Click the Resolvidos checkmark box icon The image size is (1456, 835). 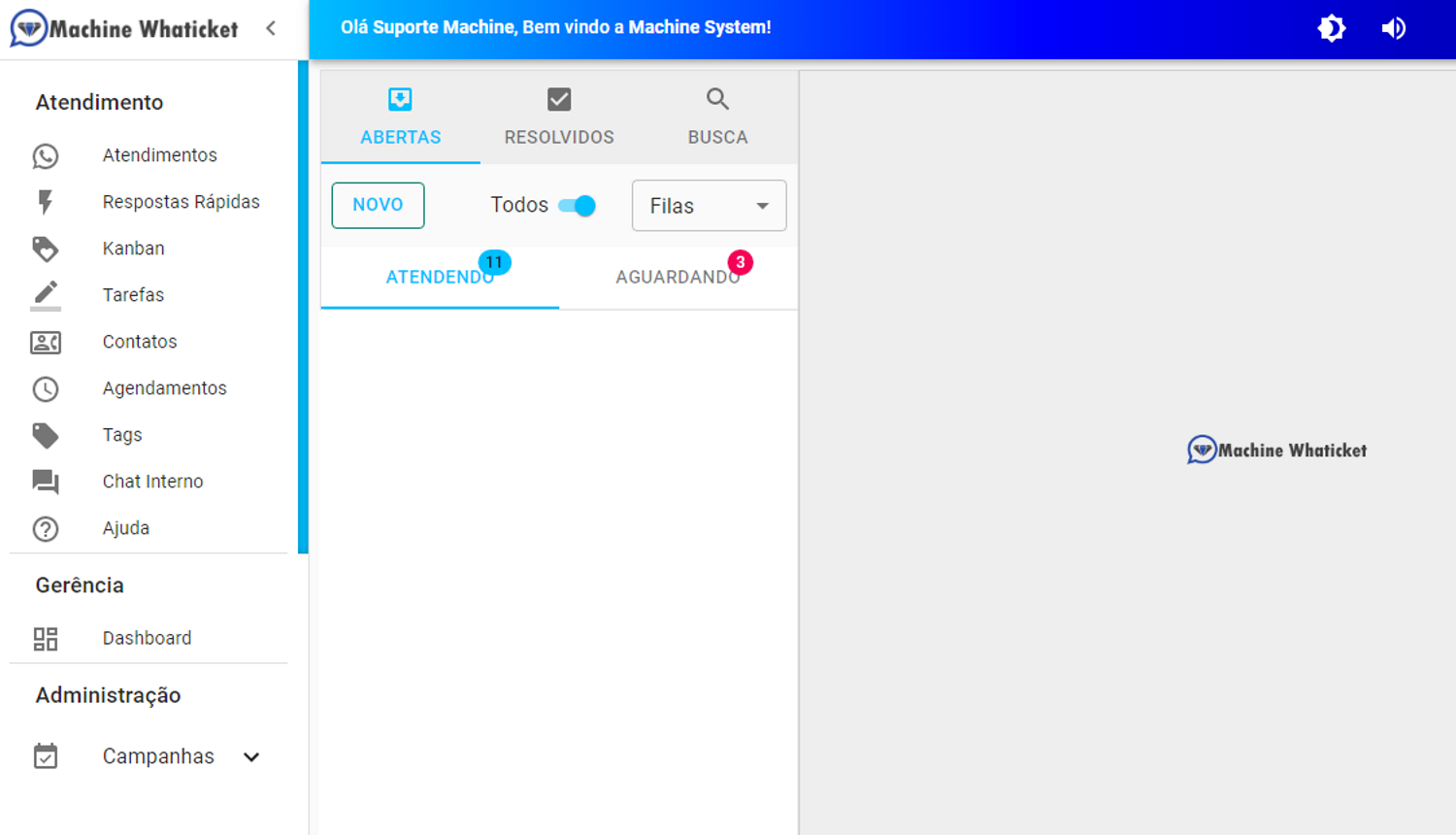click(559, 99)
